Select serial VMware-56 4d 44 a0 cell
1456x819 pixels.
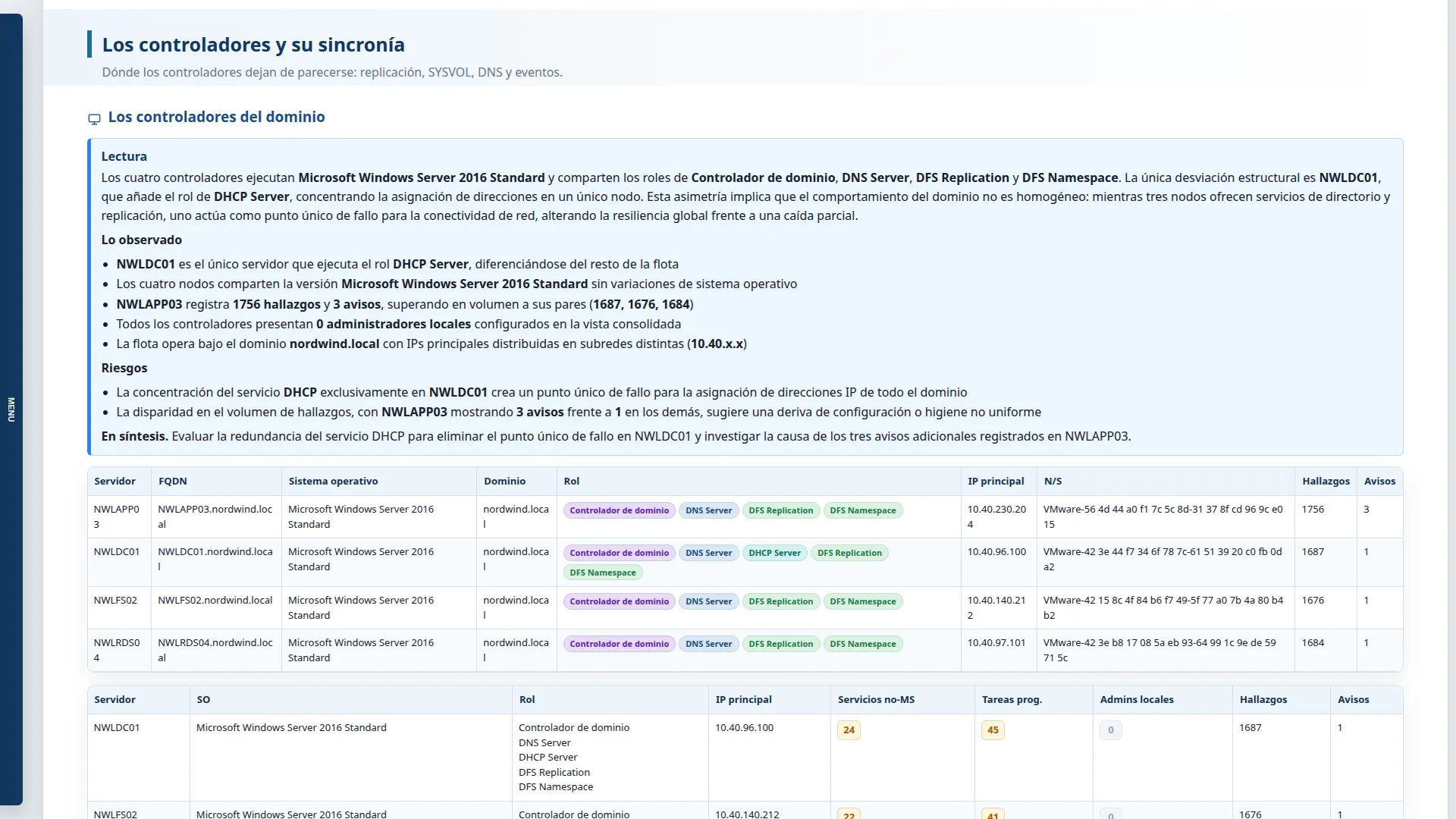[1166, 517]
